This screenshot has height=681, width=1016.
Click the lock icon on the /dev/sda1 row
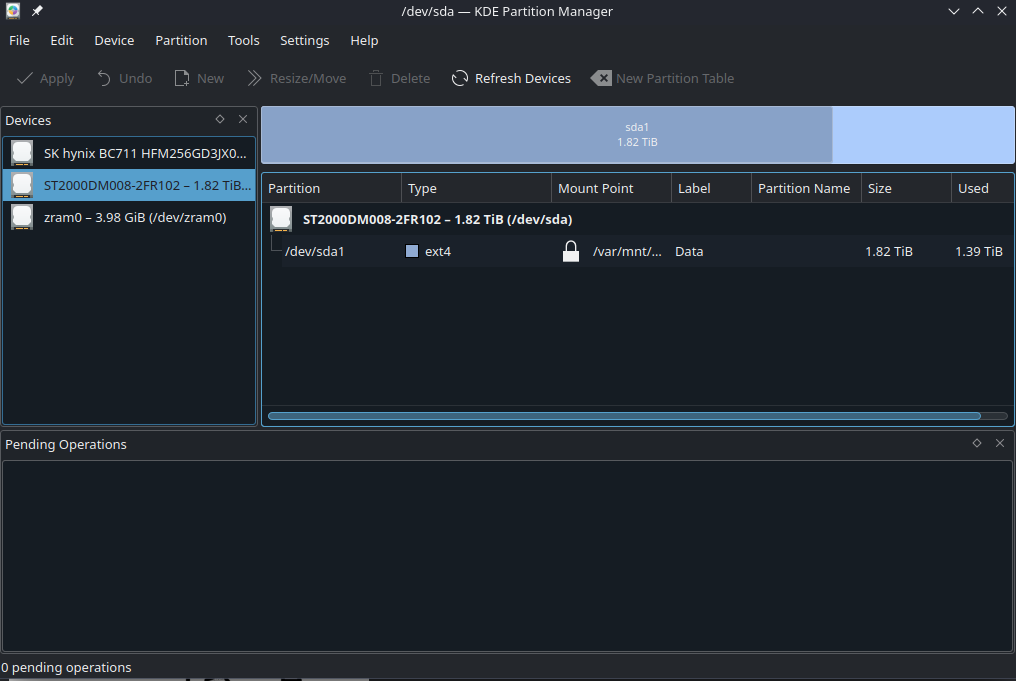pos(571,251)
